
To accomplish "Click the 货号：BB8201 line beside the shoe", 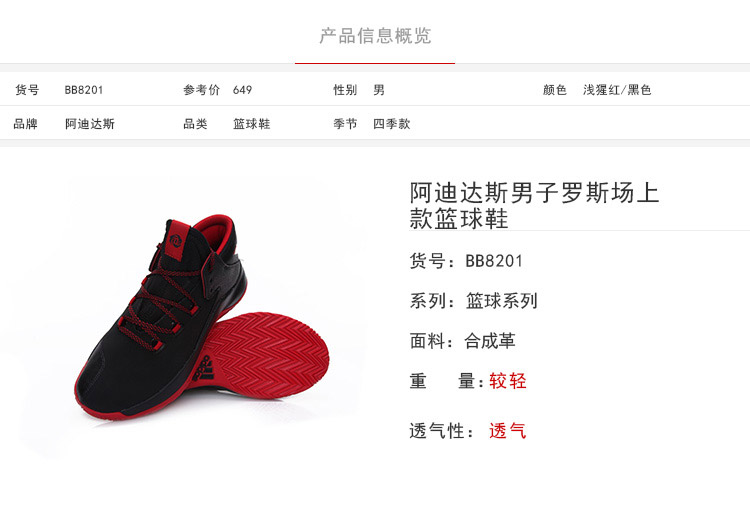I will point(466,261).
